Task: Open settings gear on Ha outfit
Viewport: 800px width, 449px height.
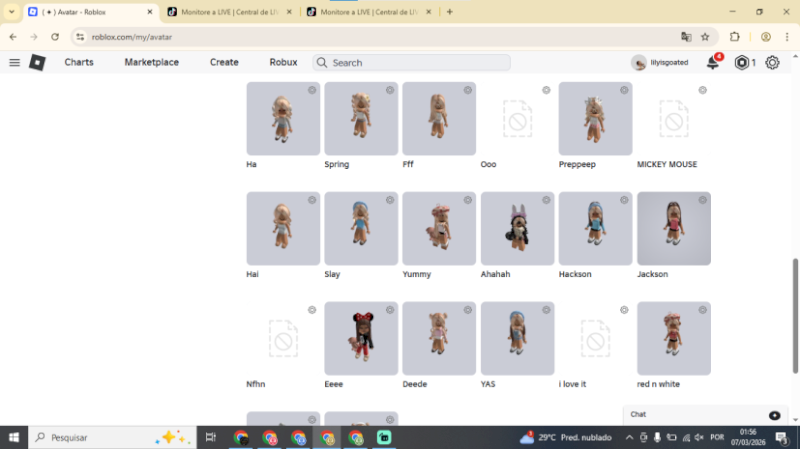Action: click(x=312, y=90)
